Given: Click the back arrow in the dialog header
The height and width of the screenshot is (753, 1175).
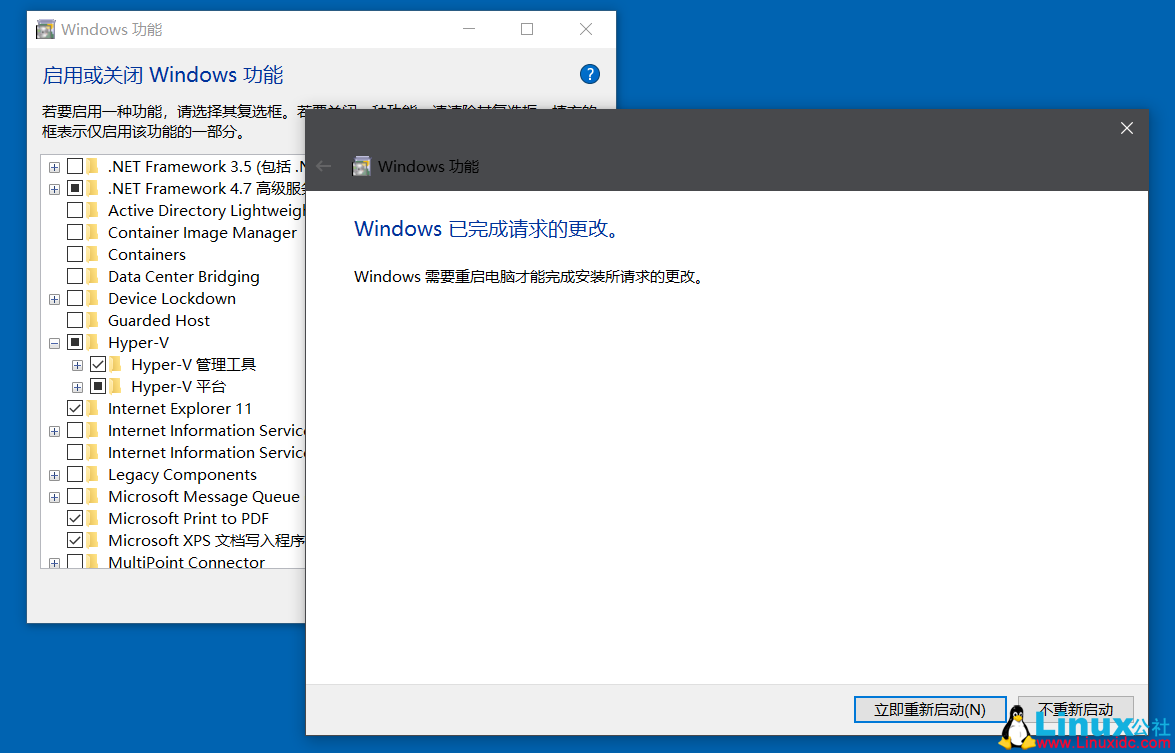Looking at the screenshot, I should click(324, 166).
